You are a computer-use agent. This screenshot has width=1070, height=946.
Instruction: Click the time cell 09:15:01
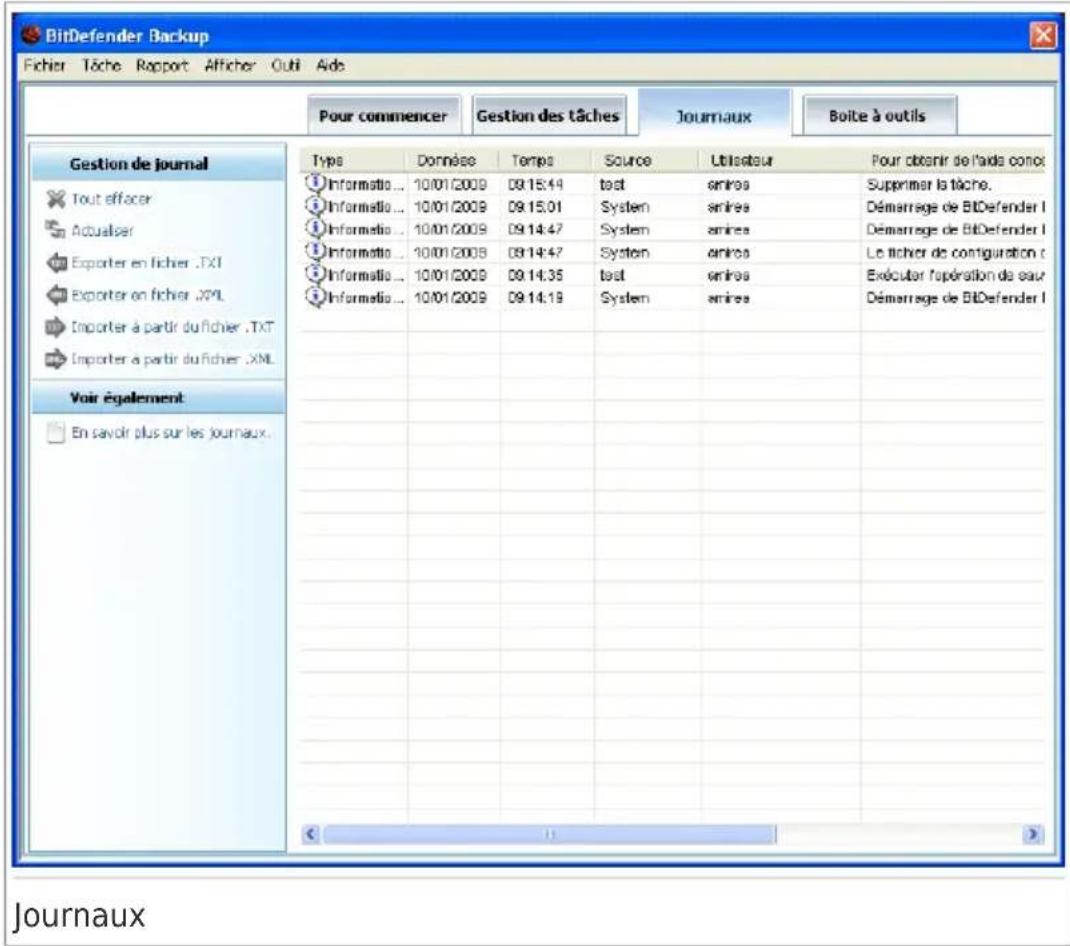pos(535,207)
